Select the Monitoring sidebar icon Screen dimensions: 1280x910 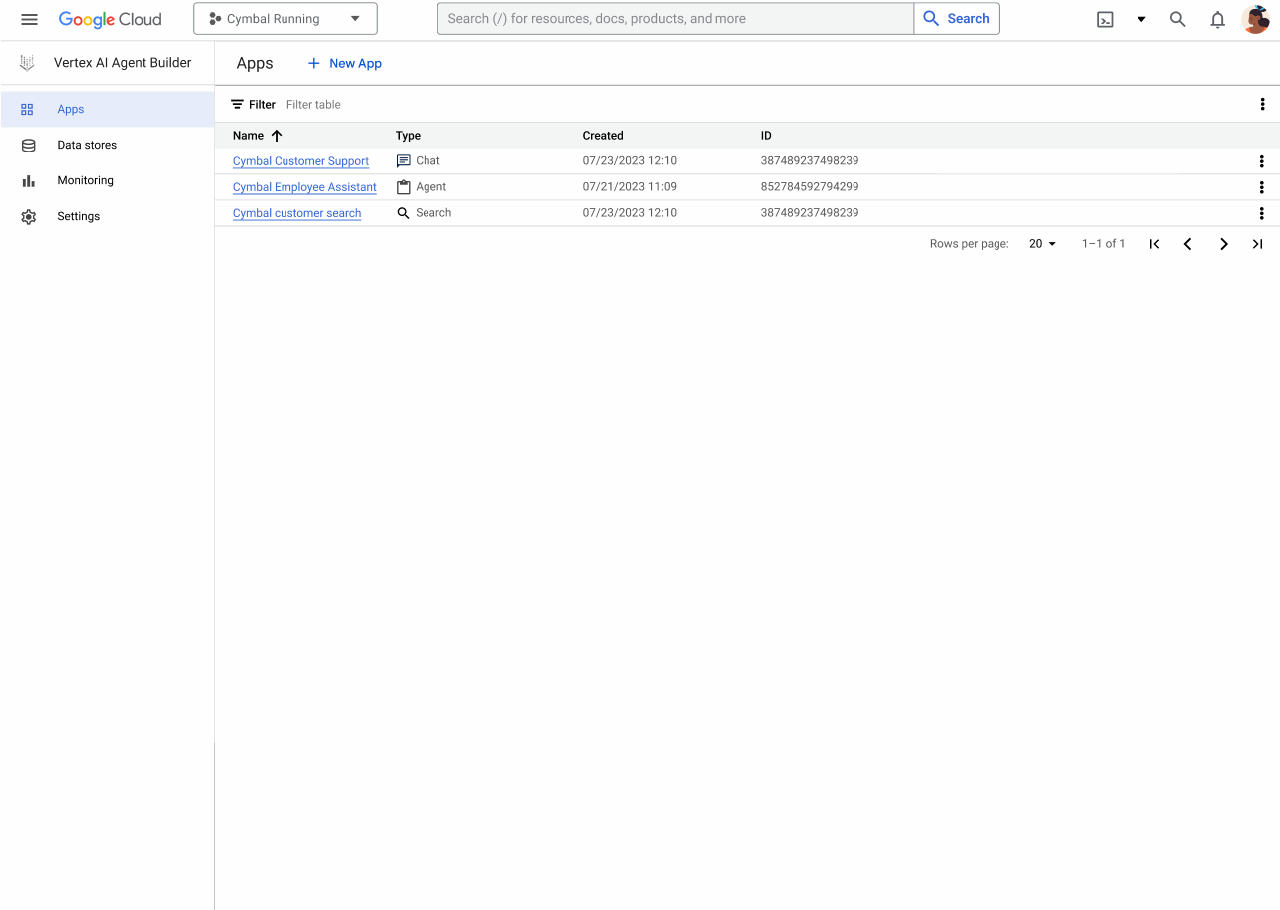pyautogui.click(x=29, y=180)
